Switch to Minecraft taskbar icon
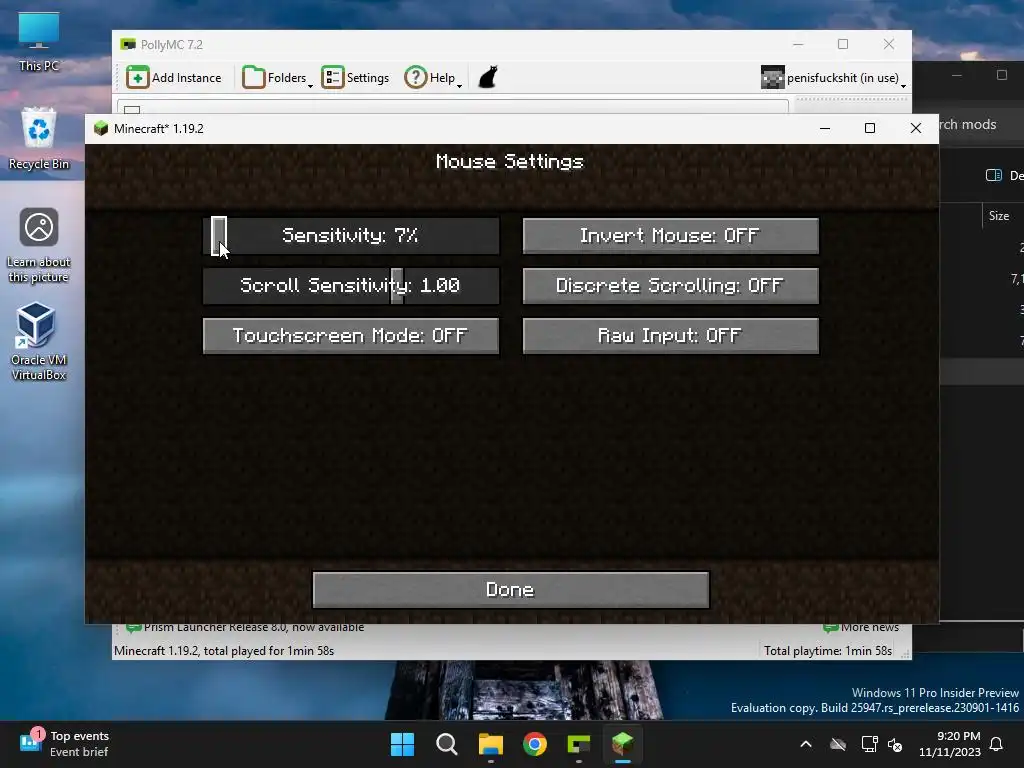Viewport: 1024px width, 768px height. click(622, 744)
